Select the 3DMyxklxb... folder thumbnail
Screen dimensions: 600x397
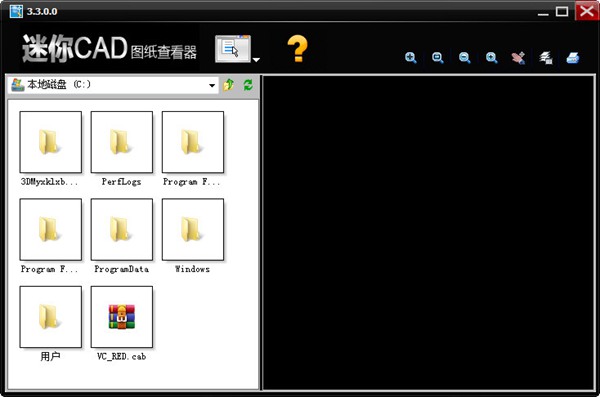pos(51,142)
